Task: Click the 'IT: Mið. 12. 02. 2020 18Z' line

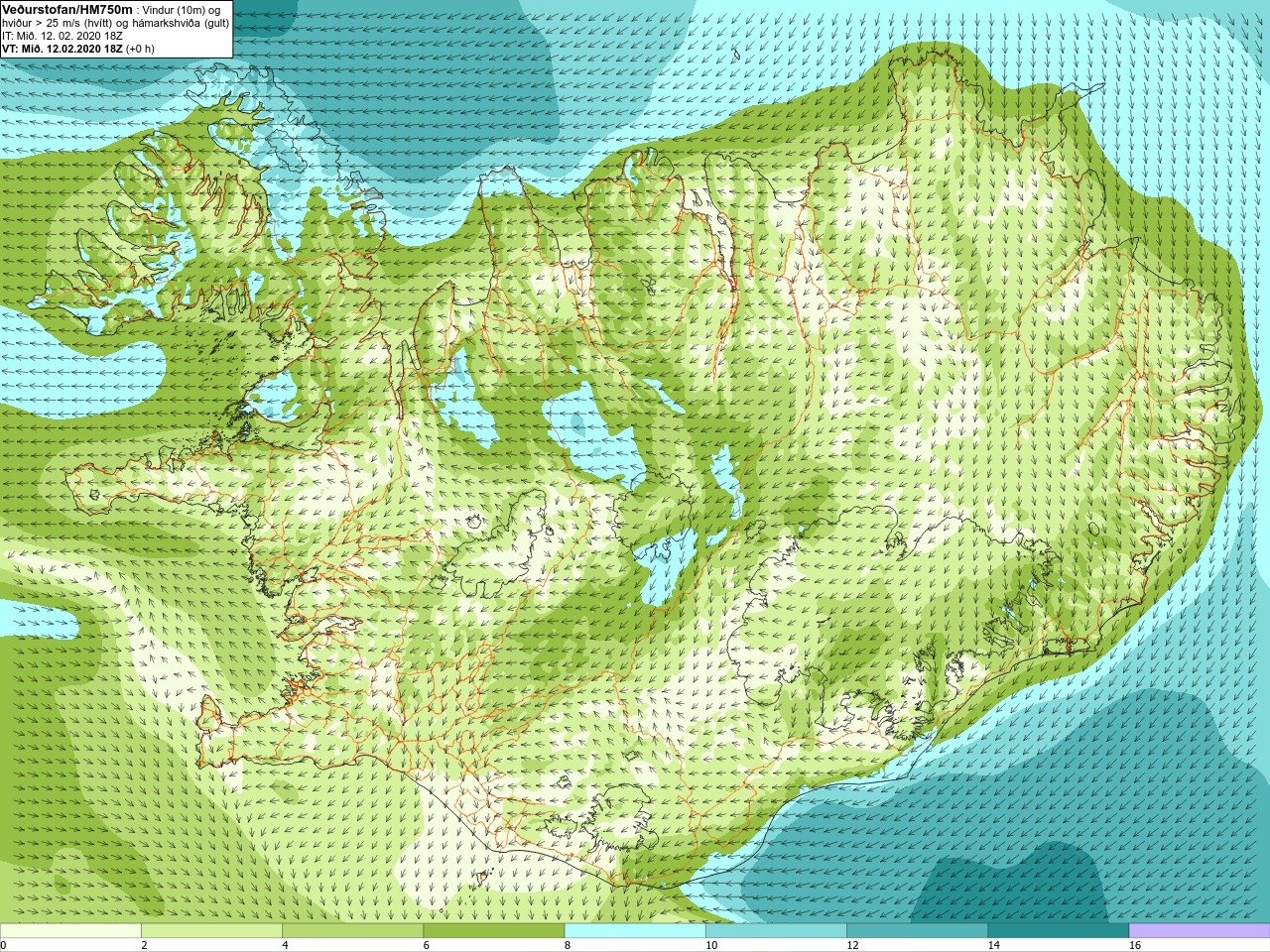Action: tap(63, 36)
